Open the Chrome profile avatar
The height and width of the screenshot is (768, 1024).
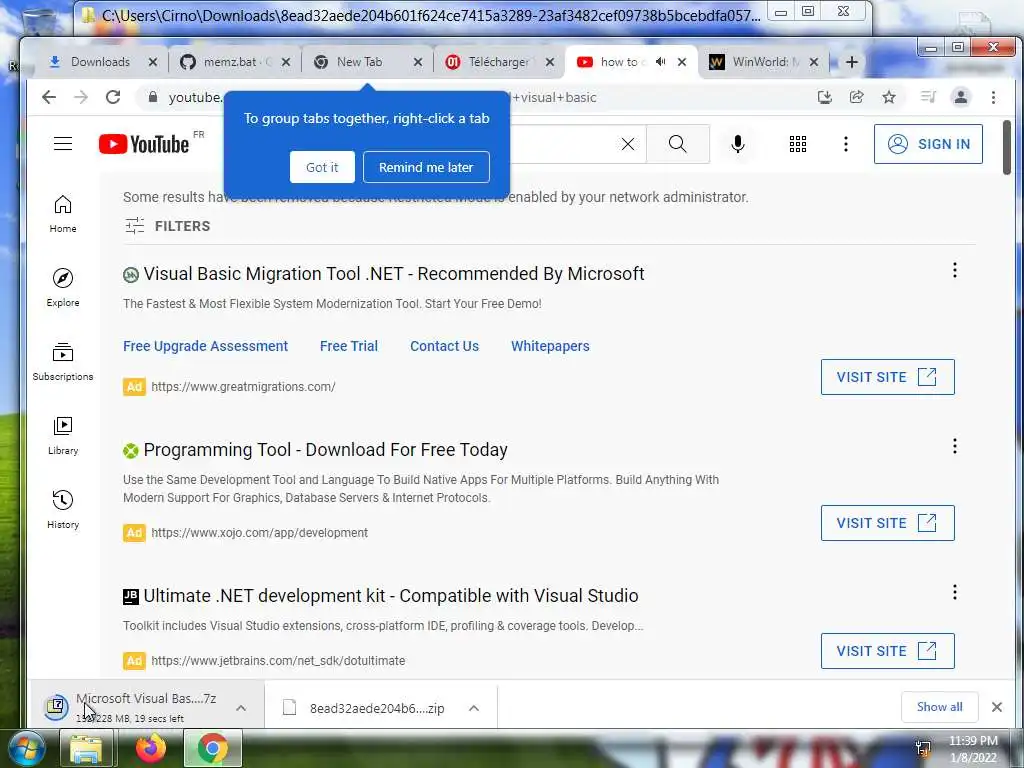coord(961,97)
